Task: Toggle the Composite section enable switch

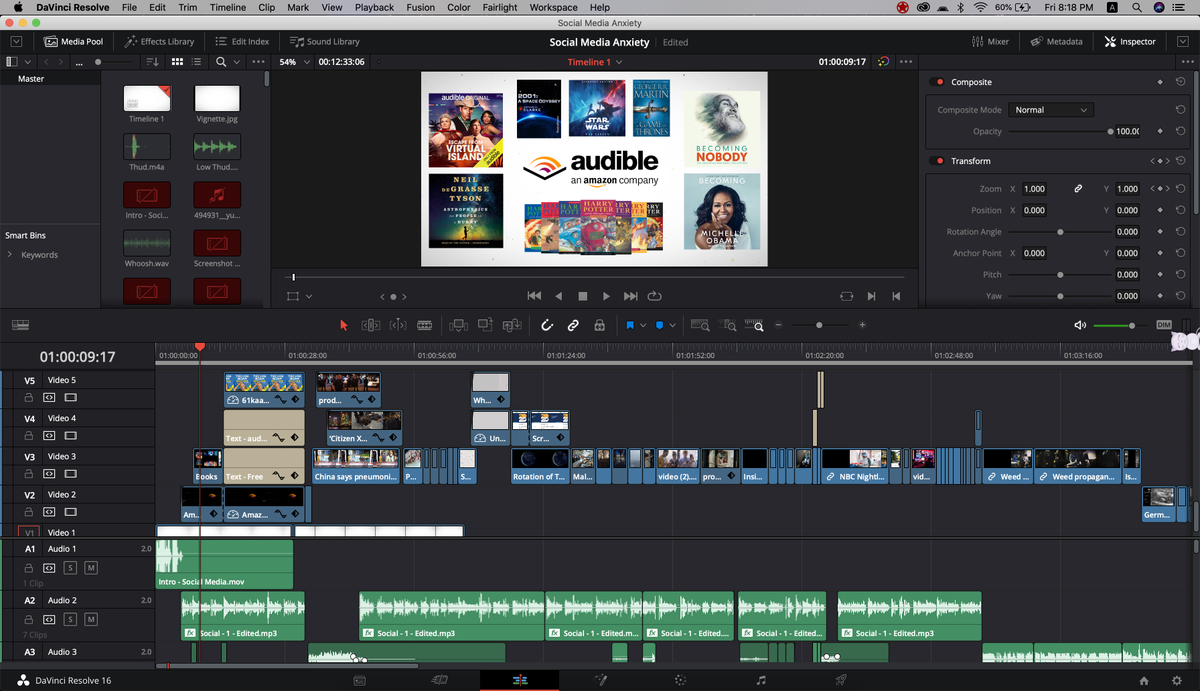Action: point(937,82)
